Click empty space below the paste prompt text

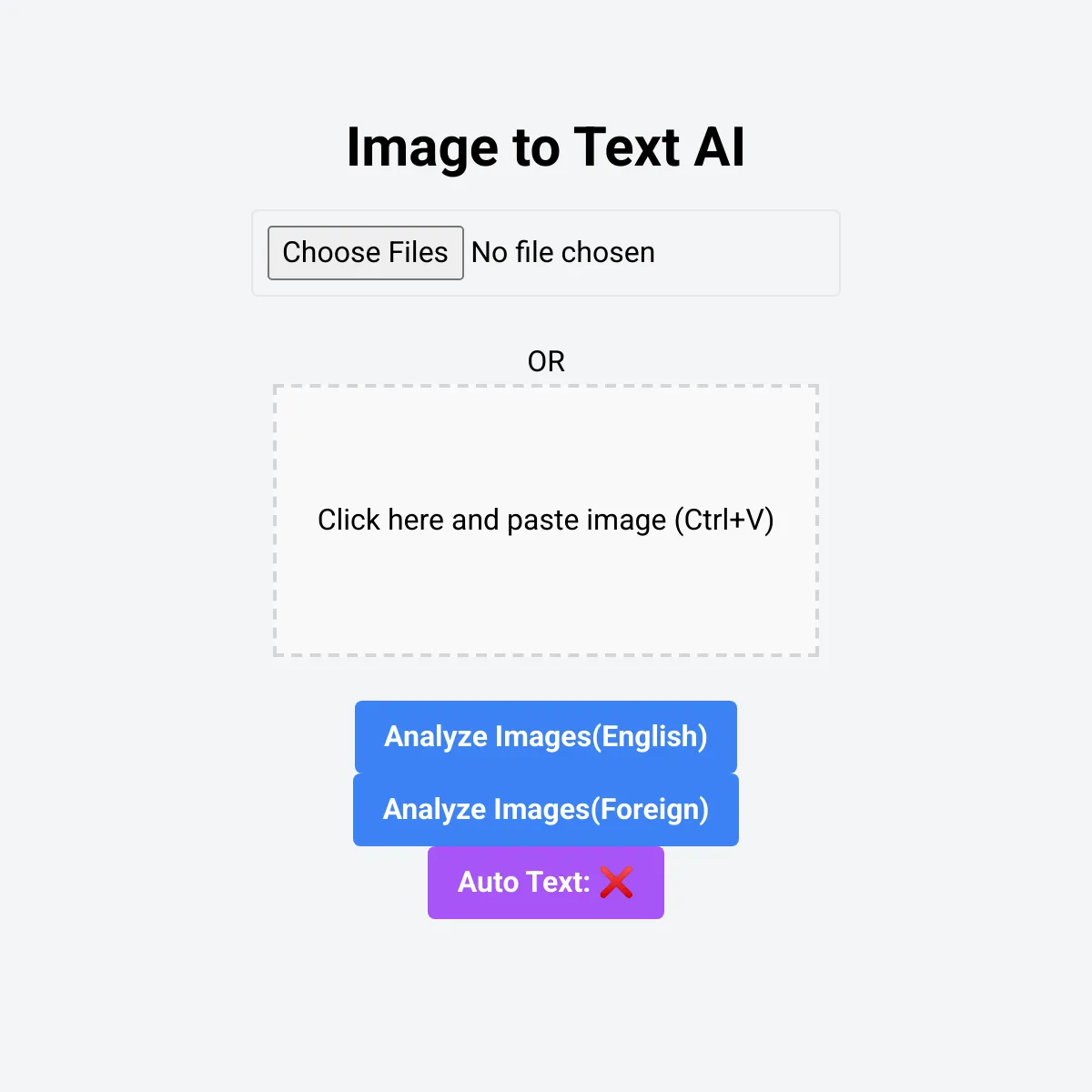546,596
